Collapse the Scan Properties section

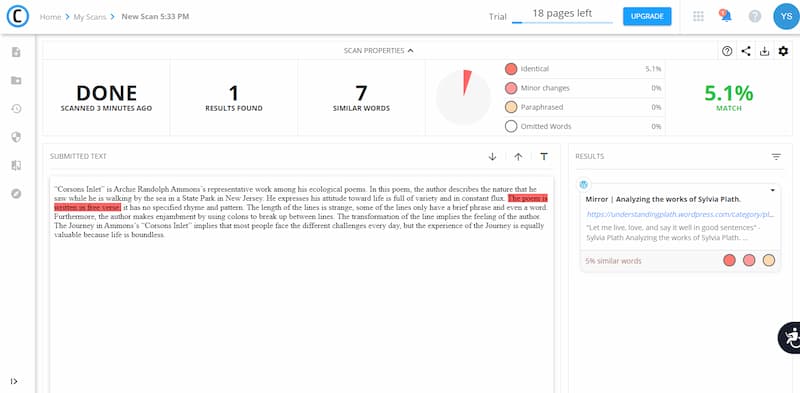[379, 51]
